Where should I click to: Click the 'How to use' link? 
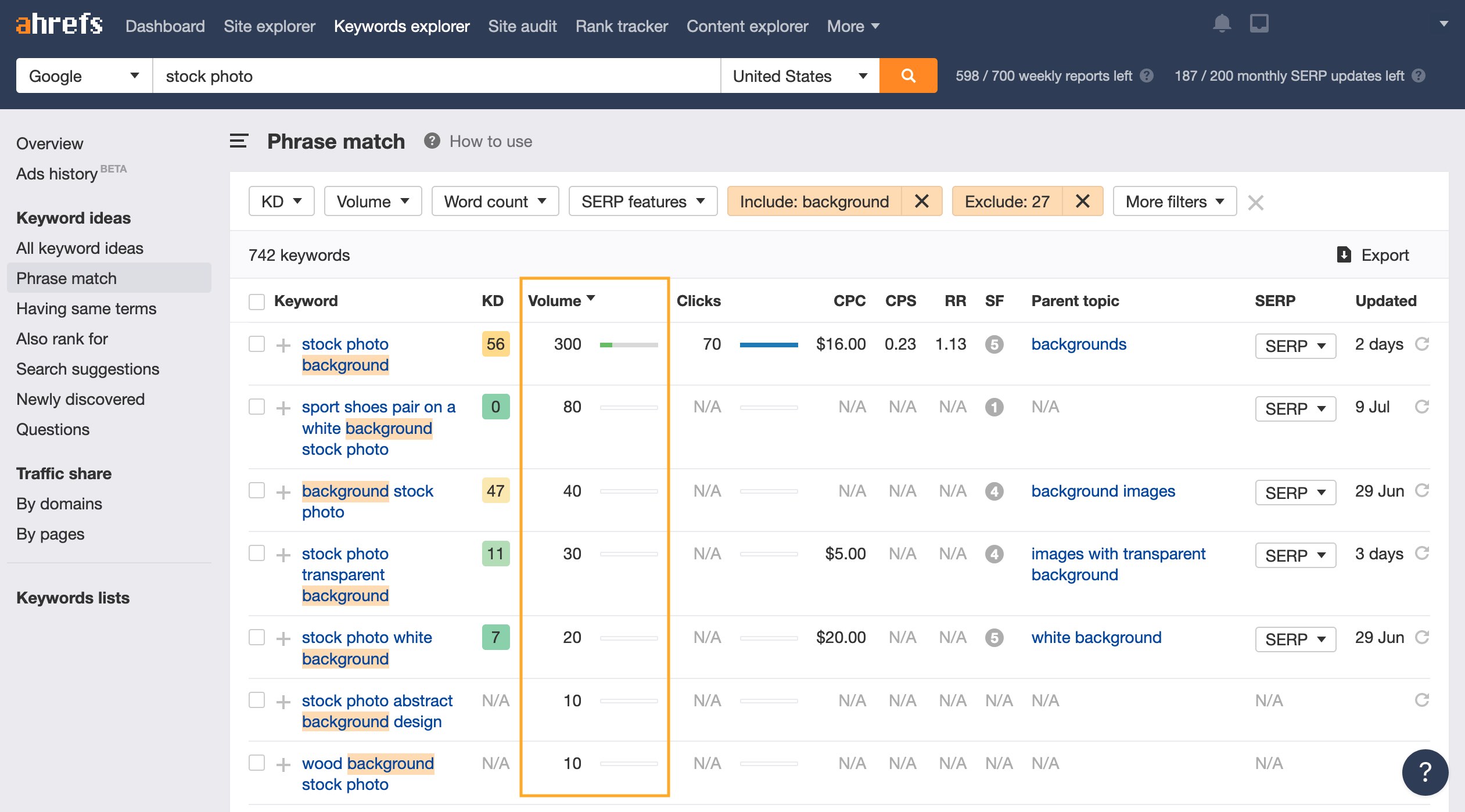coord(490,141)
